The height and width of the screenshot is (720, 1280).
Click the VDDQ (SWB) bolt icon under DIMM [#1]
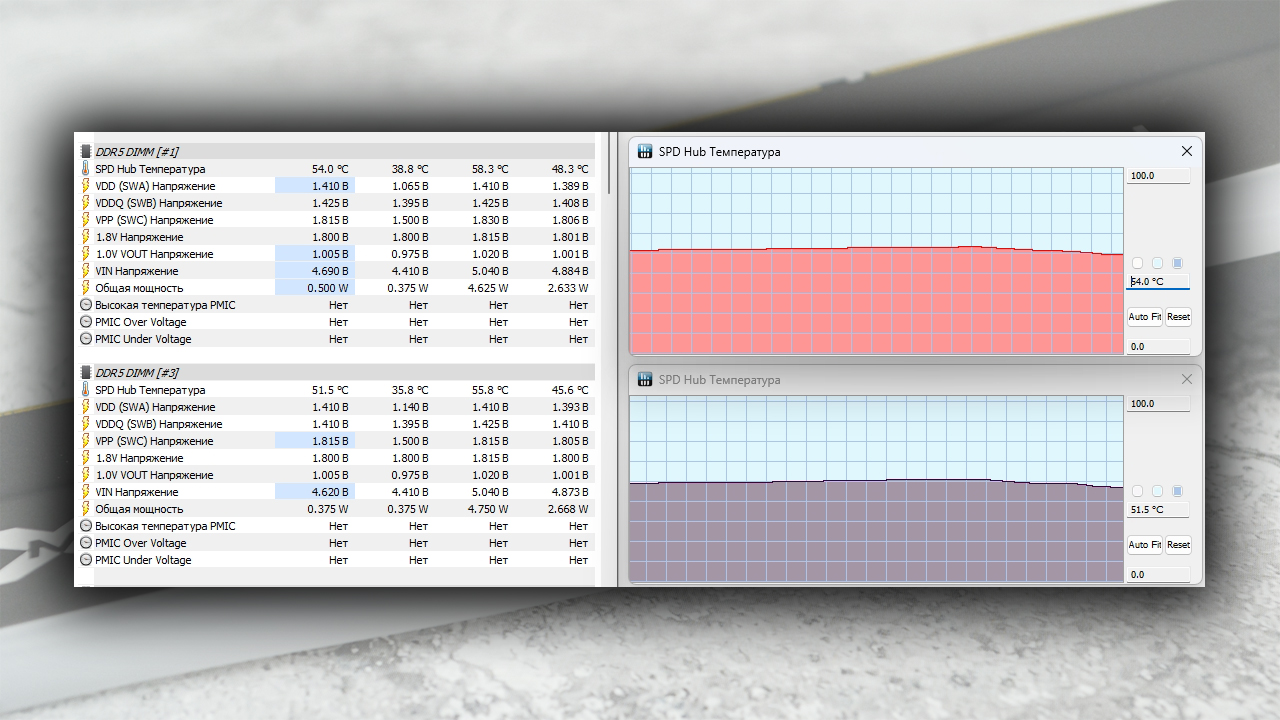click(x=85, y=203)
